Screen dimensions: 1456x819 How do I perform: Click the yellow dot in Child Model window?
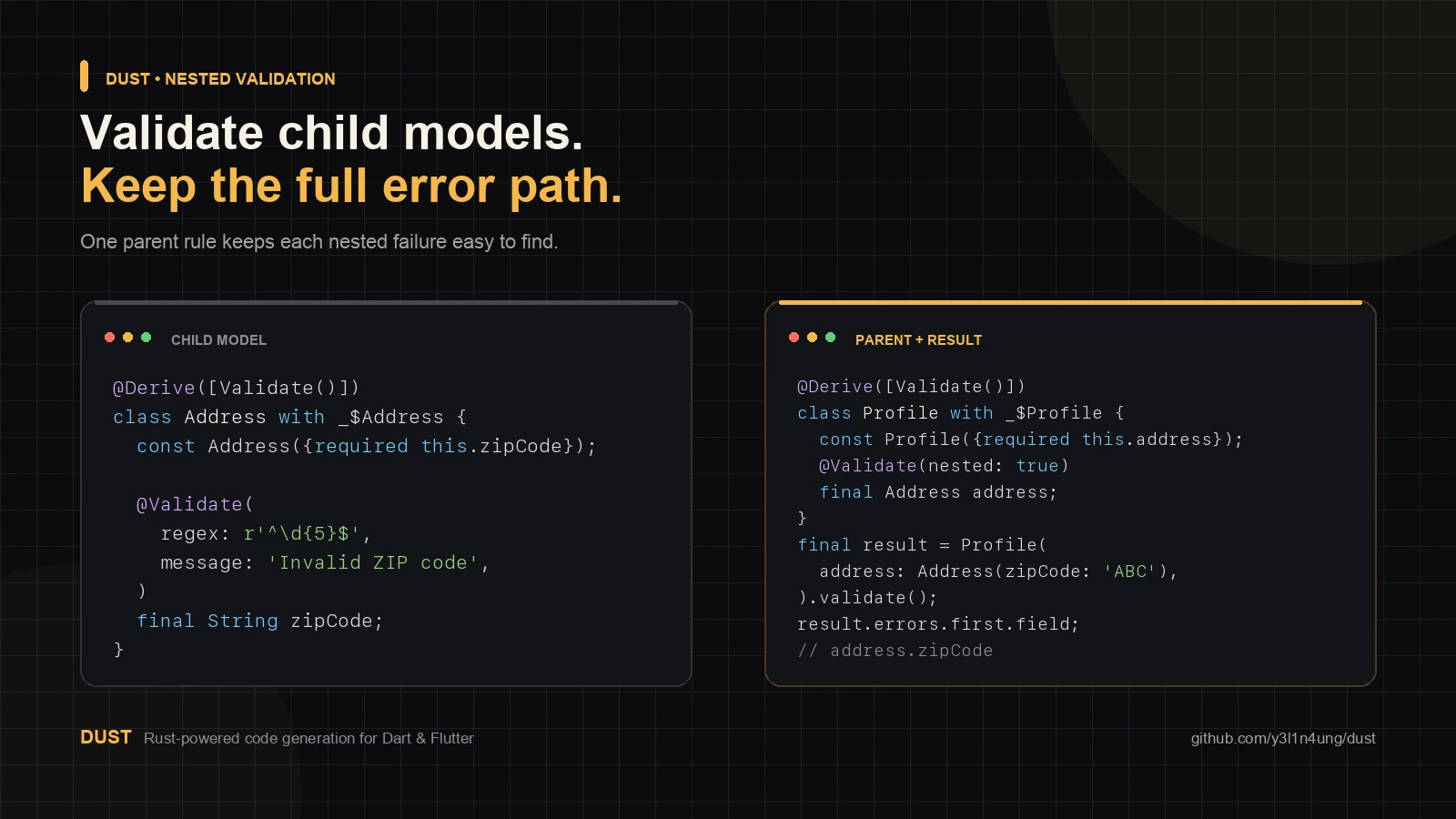point(127,338)
